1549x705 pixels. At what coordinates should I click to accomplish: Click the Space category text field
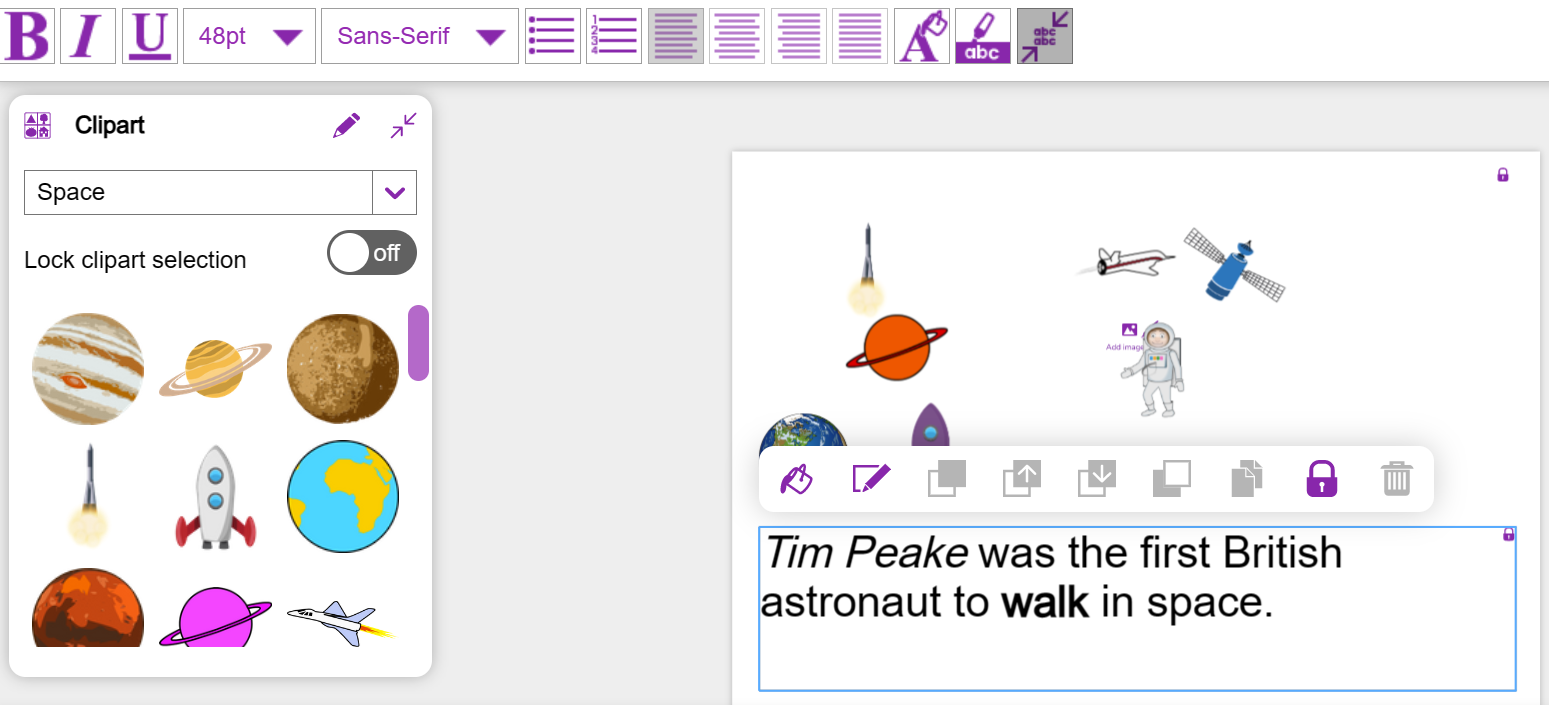coord(198,192)
